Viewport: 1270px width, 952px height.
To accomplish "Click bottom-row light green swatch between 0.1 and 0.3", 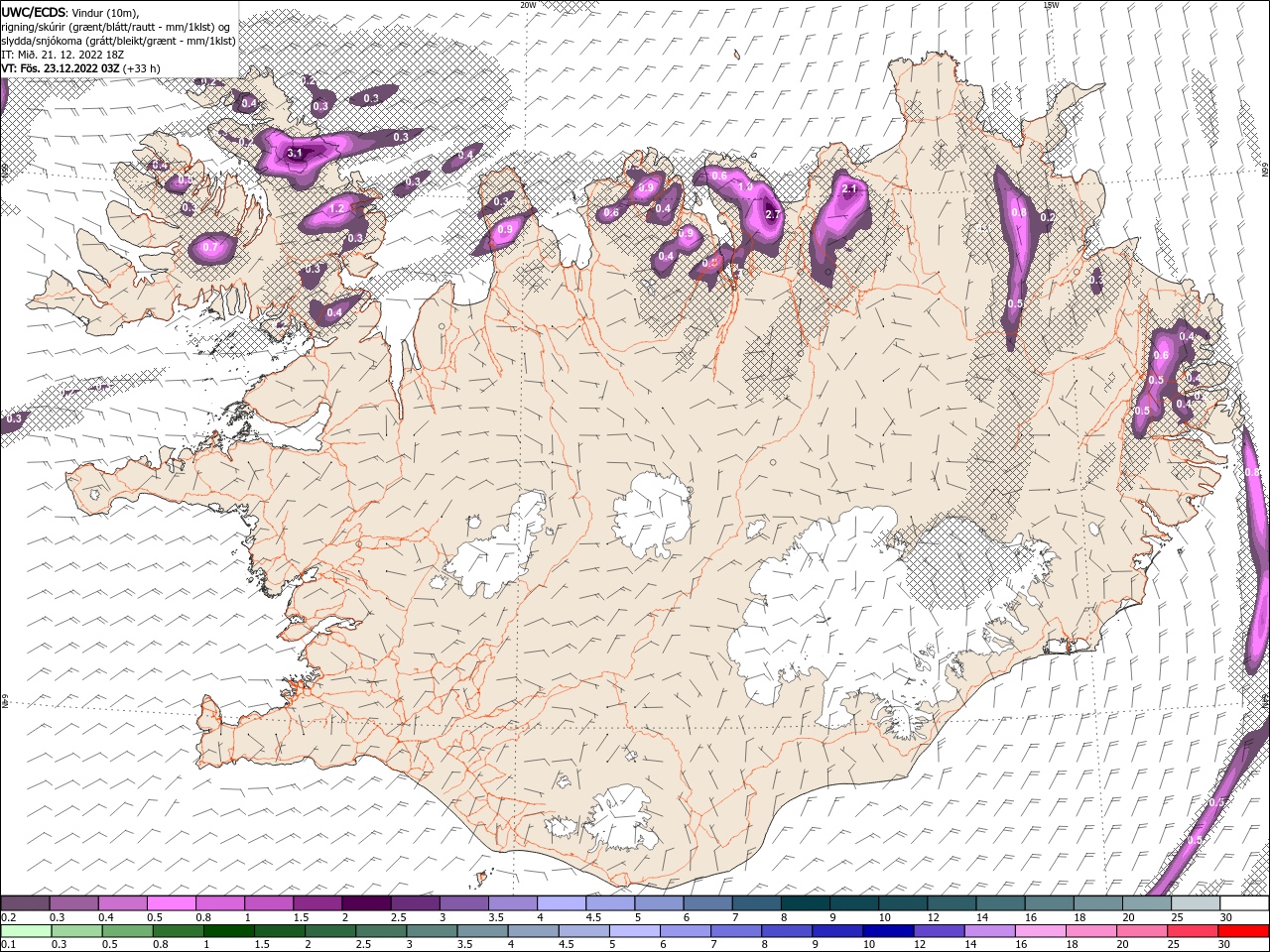I will (x=26, y=931).
